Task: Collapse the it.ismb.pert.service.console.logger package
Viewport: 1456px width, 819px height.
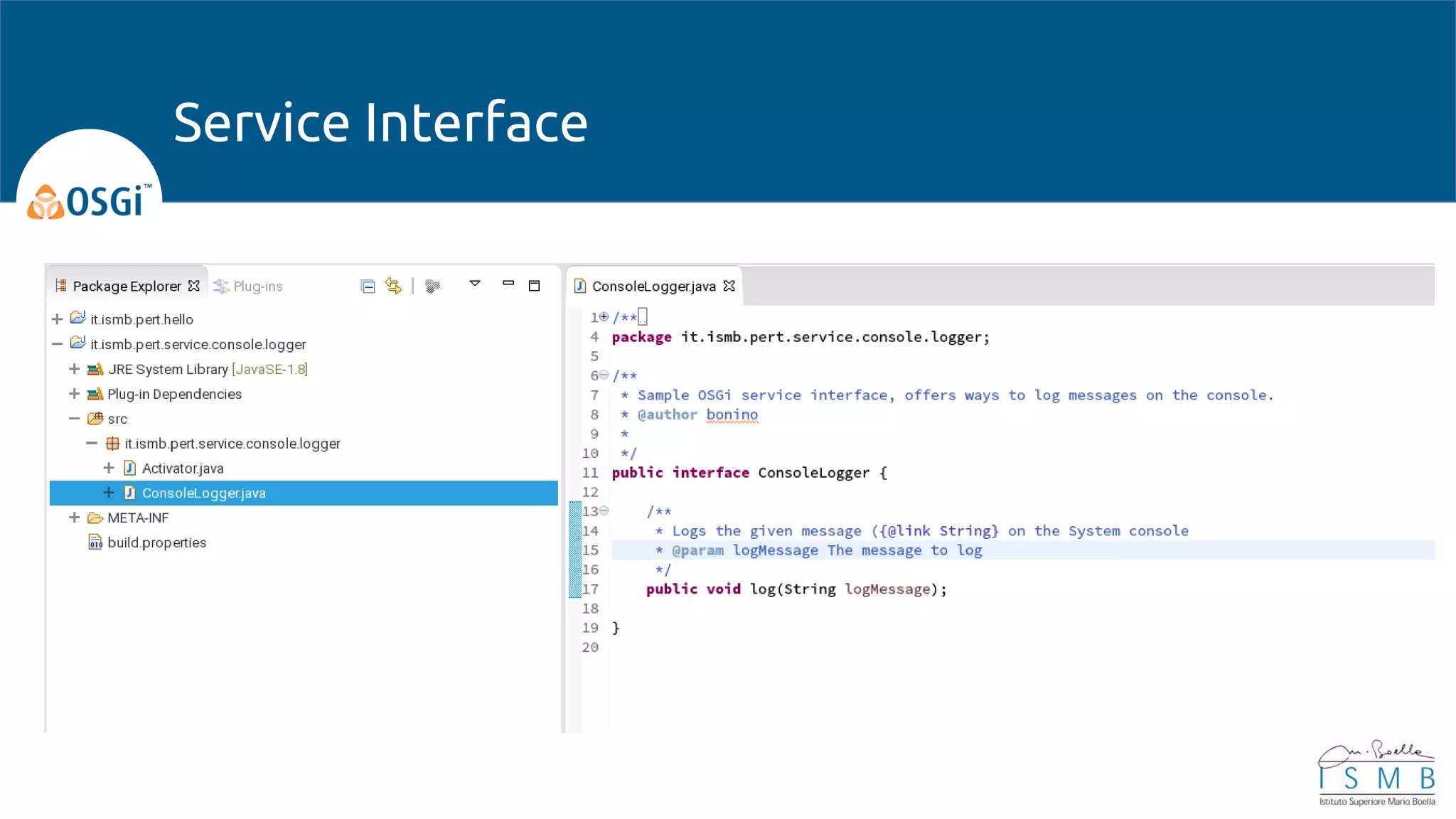Action: (92, 444)
